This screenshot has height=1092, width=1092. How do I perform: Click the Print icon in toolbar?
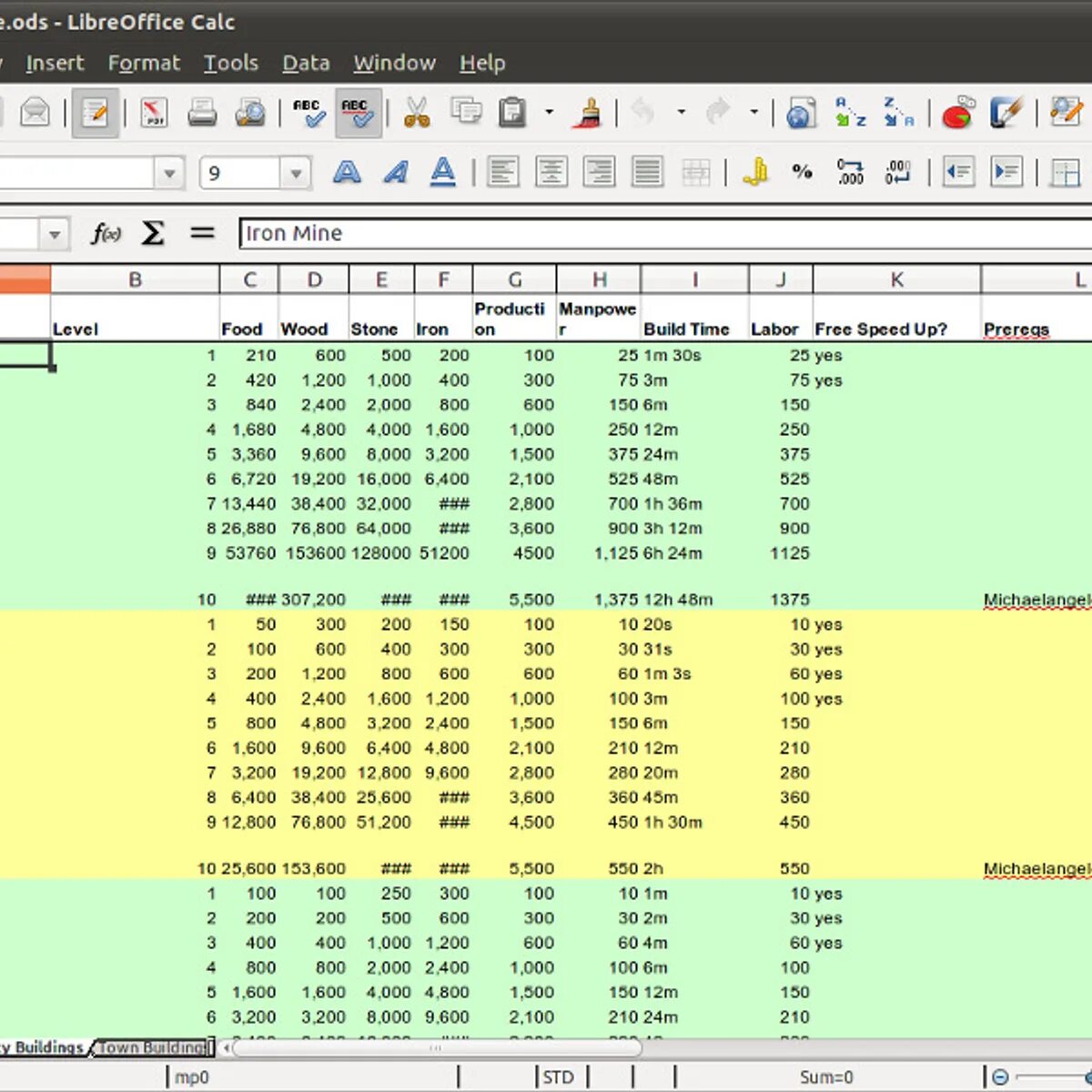(202, 113)
